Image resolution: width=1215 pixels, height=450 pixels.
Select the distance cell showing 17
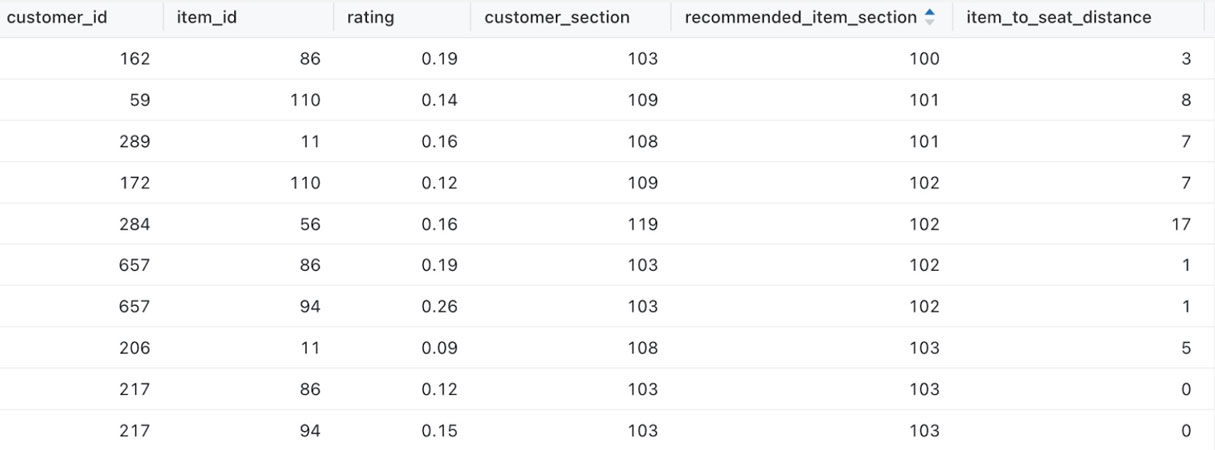pyautogui.click(x=1181, y=224)
